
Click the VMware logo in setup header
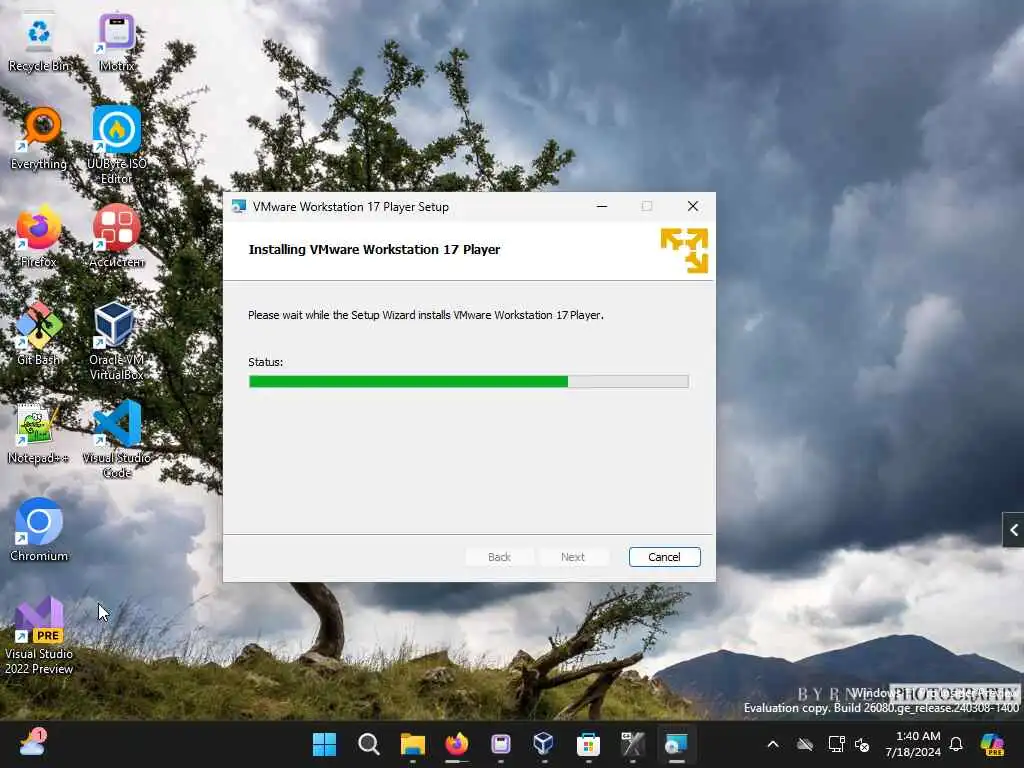[x=684, y=250]
